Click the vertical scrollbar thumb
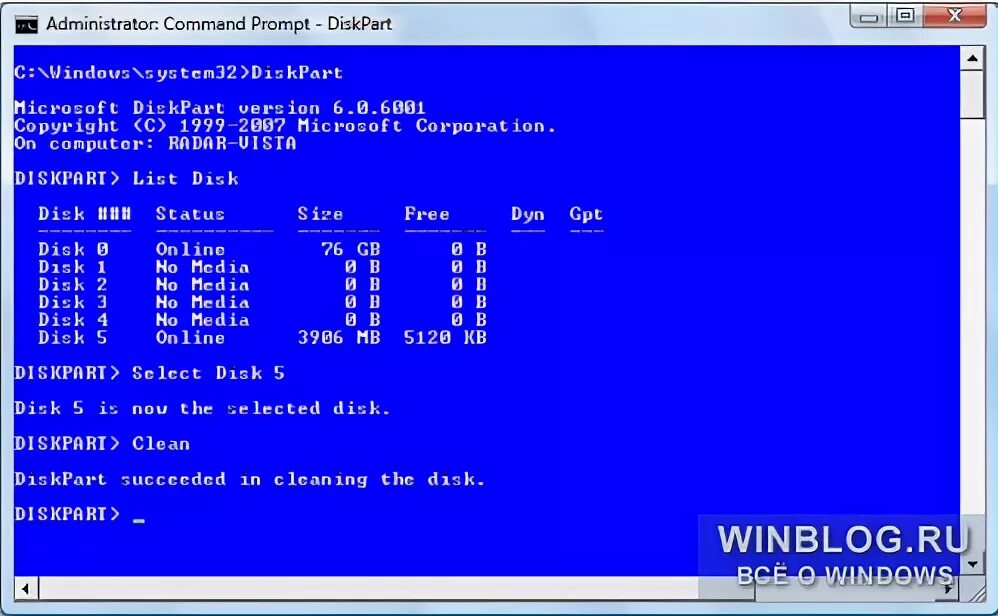This screenshot has width=998, height=616. pos(972,95)
